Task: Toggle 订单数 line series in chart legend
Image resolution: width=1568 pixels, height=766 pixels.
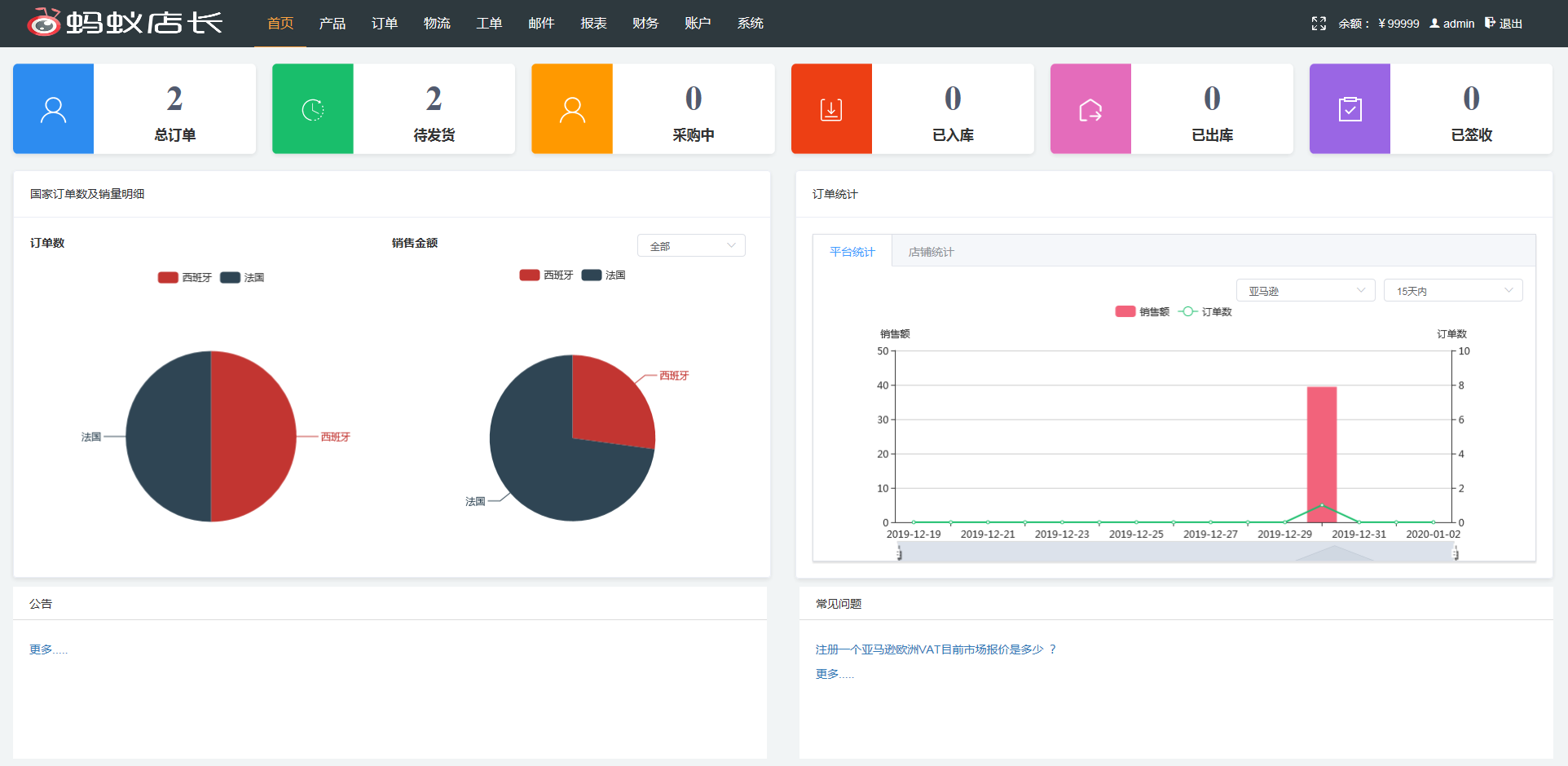Action: tap(1205, 311)
